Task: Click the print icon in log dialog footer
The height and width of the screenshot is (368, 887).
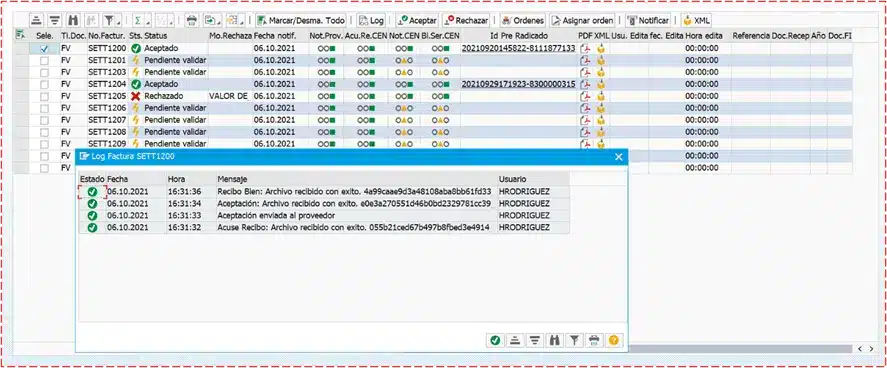Action: tap(593, 340)
